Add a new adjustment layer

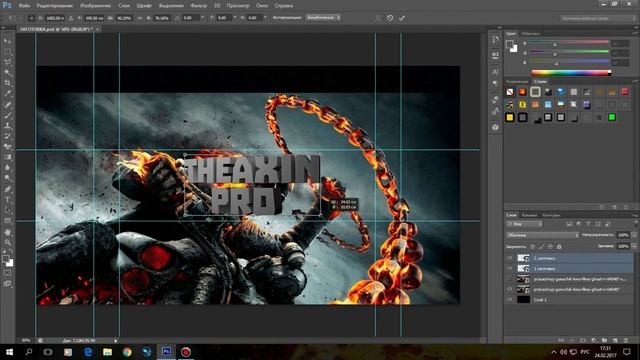coord(594,340)
